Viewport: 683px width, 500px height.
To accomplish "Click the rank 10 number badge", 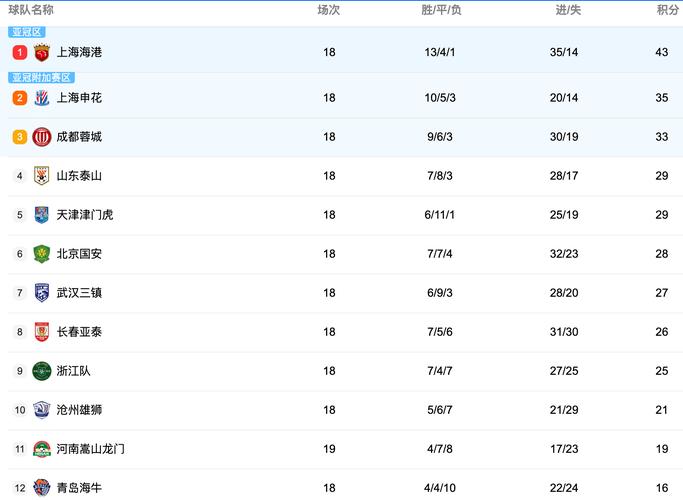I will point(20,410).
